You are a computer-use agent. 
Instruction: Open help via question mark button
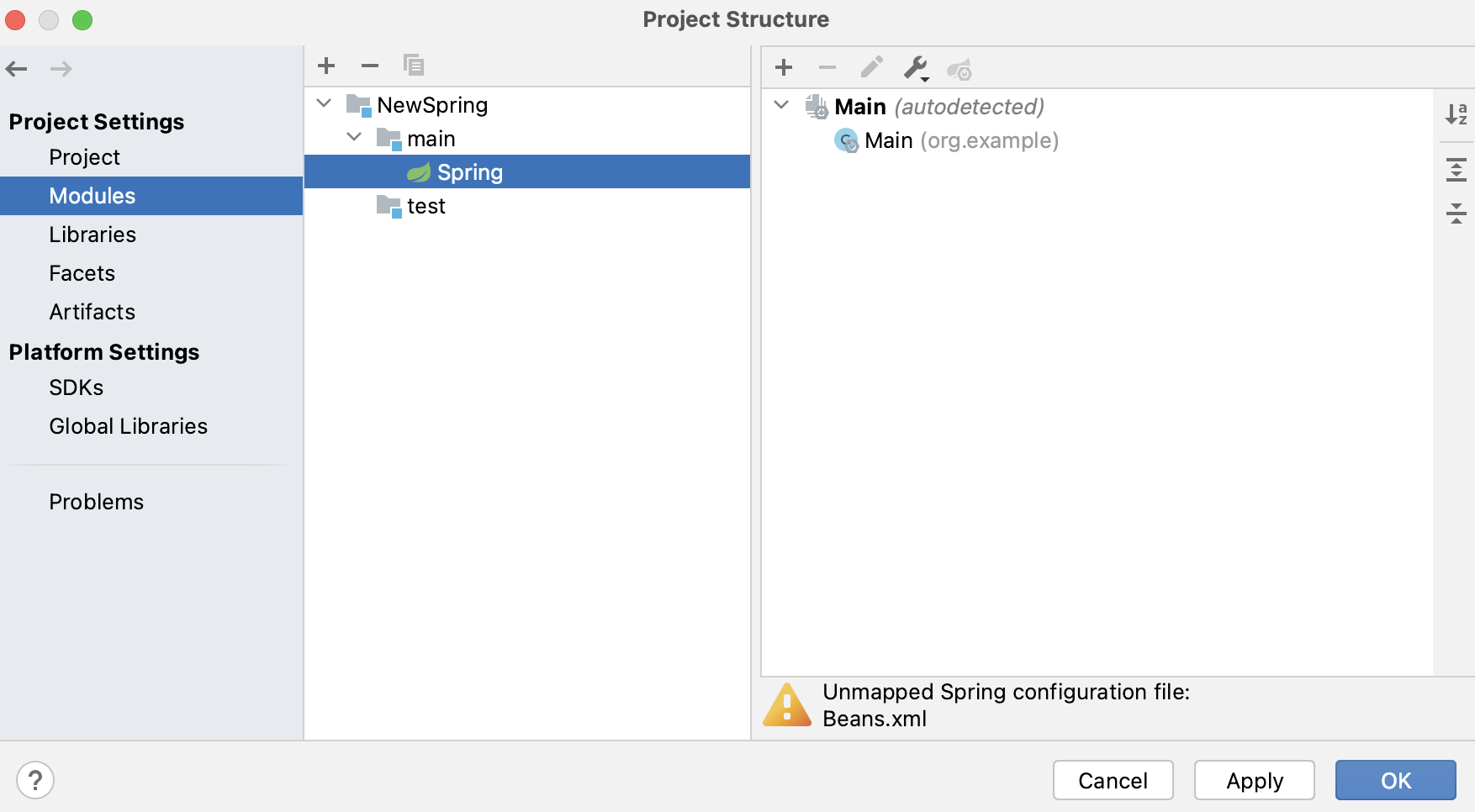point(35,780)
